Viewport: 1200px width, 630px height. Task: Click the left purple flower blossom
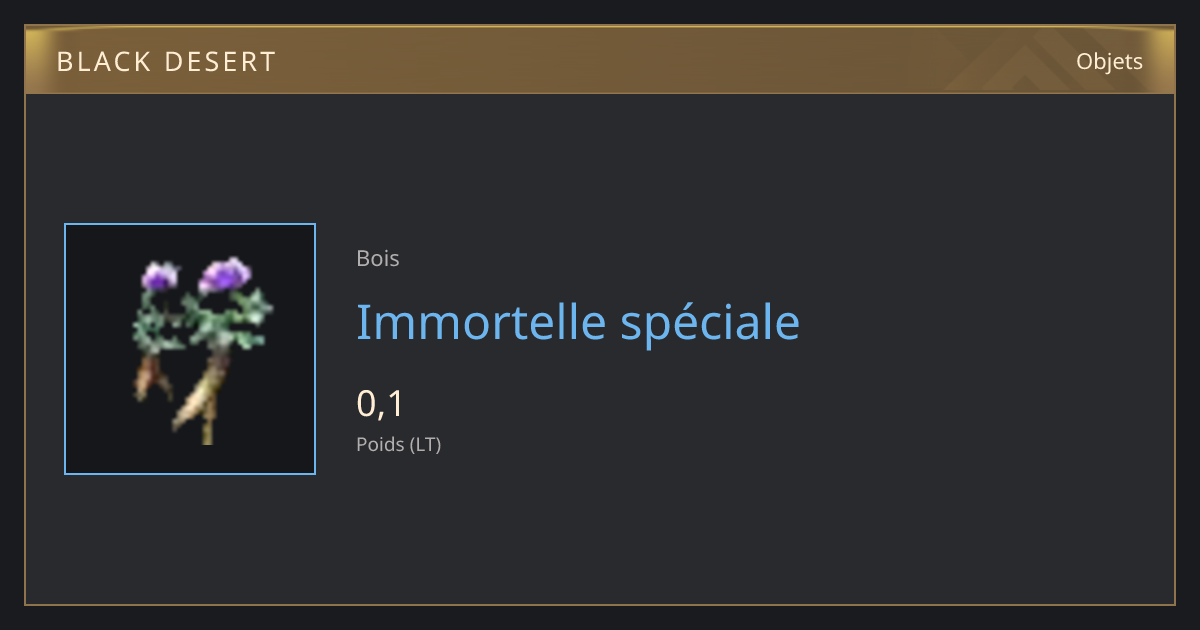(x=159, y=276)
